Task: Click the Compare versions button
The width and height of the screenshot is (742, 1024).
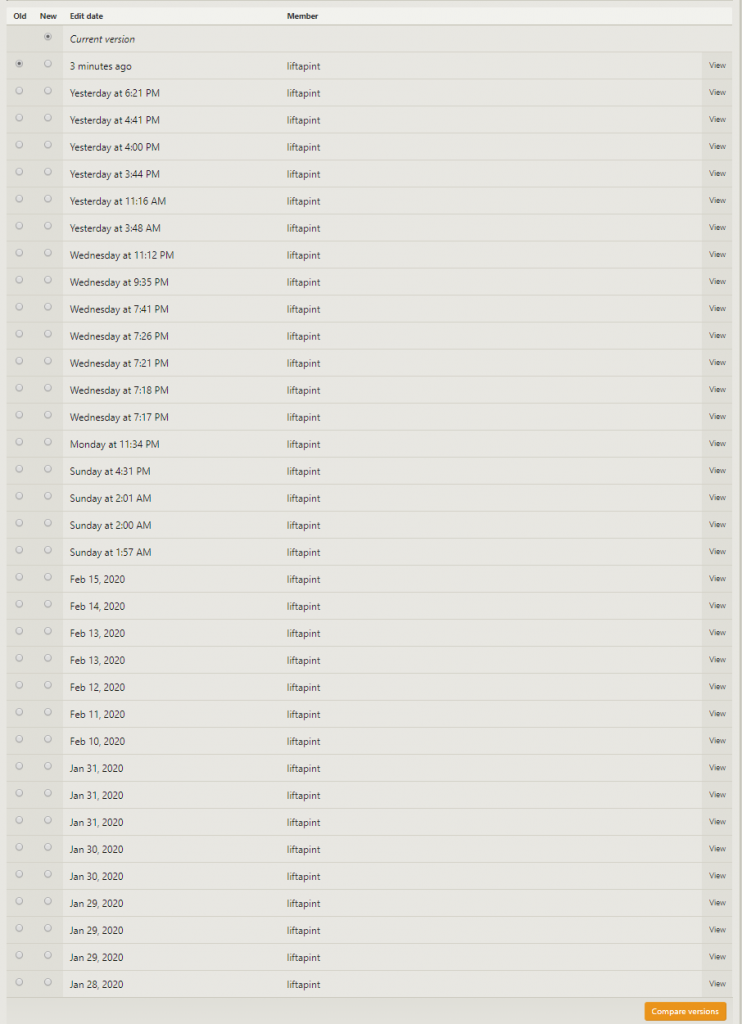Action: [685, 1011]
